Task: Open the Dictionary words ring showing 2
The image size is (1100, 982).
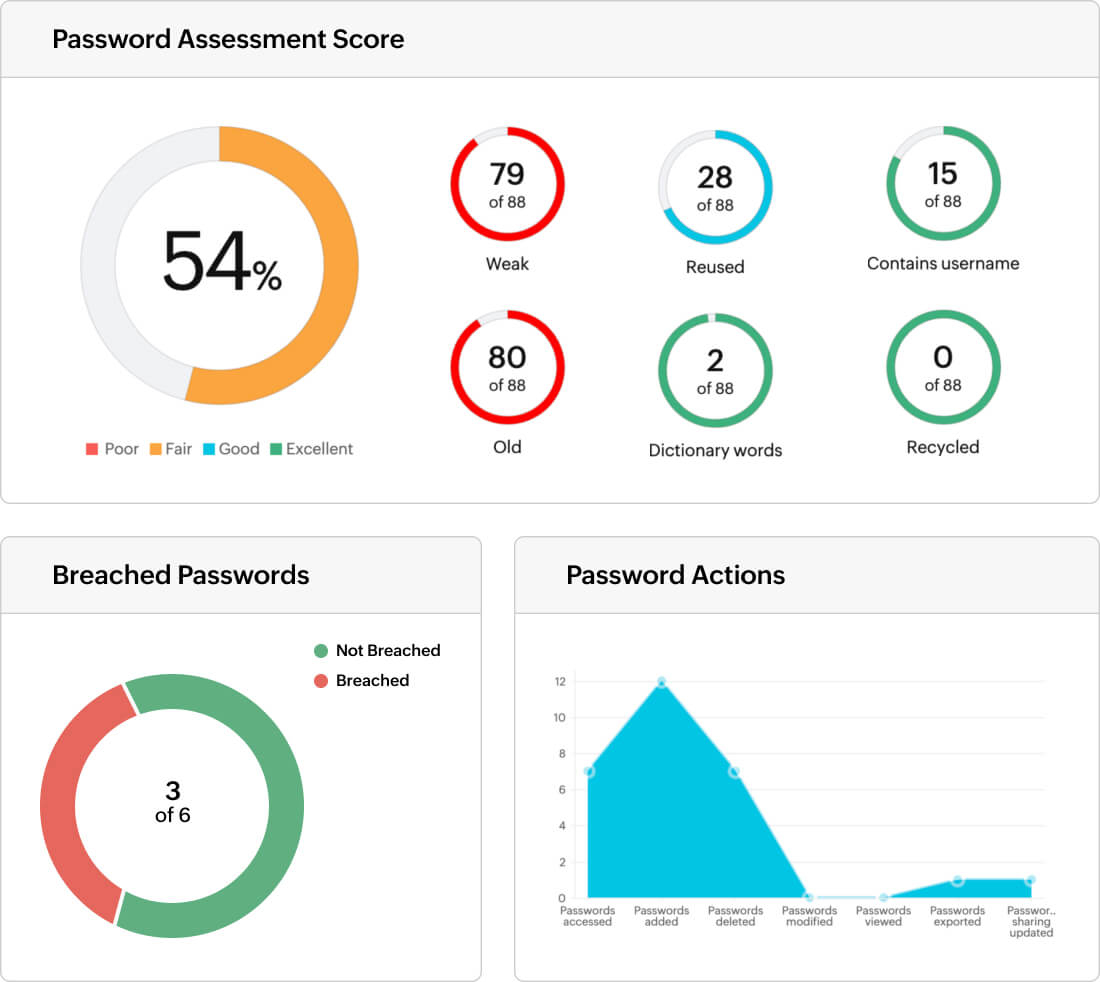Action: 715,370
